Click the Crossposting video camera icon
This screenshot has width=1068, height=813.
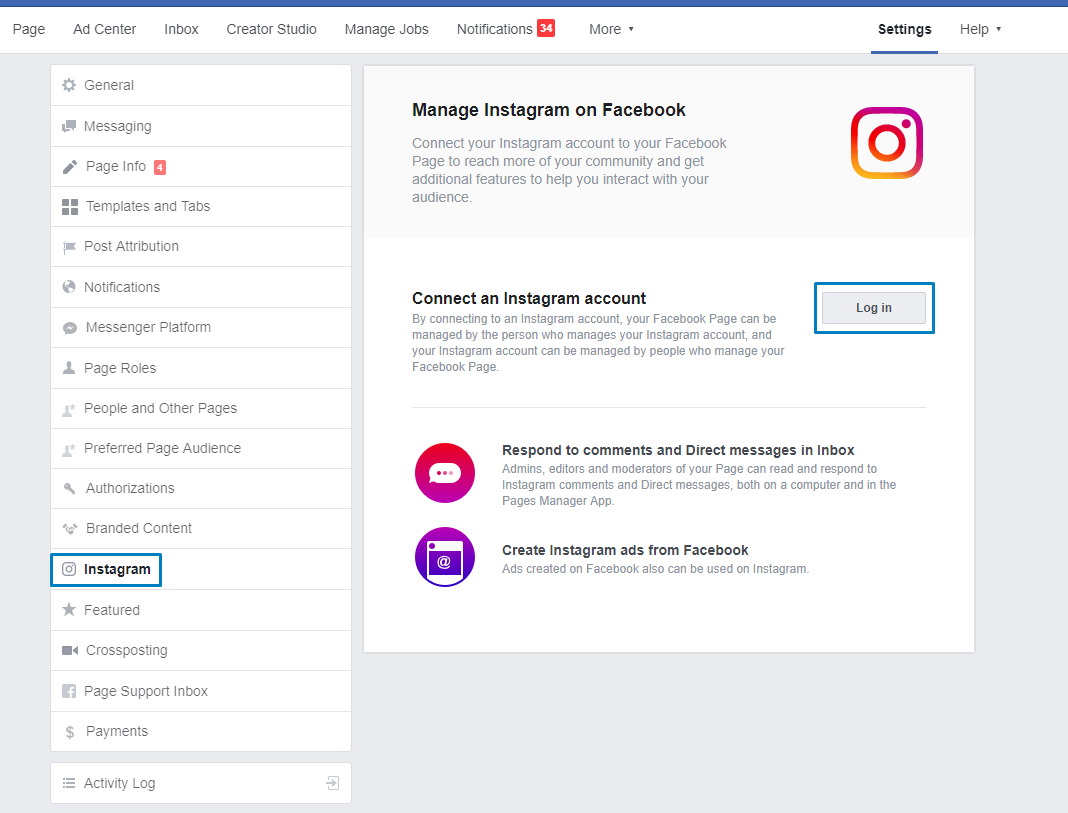70,650
